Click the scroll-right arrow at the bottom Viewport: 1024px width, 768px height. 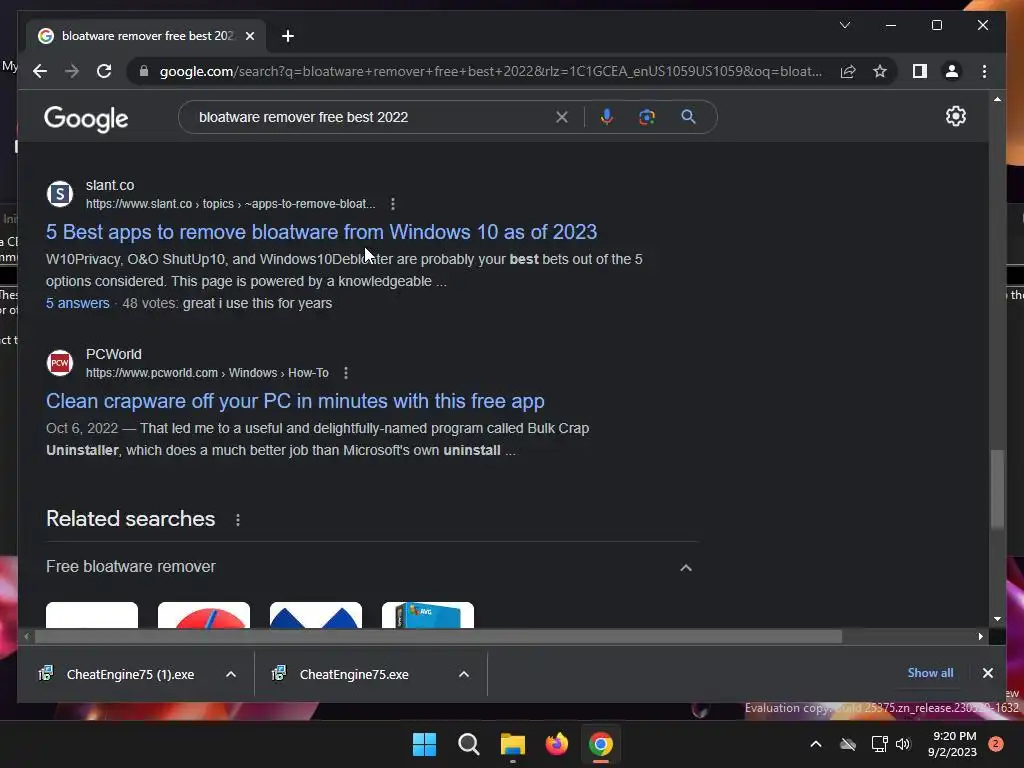980,637
